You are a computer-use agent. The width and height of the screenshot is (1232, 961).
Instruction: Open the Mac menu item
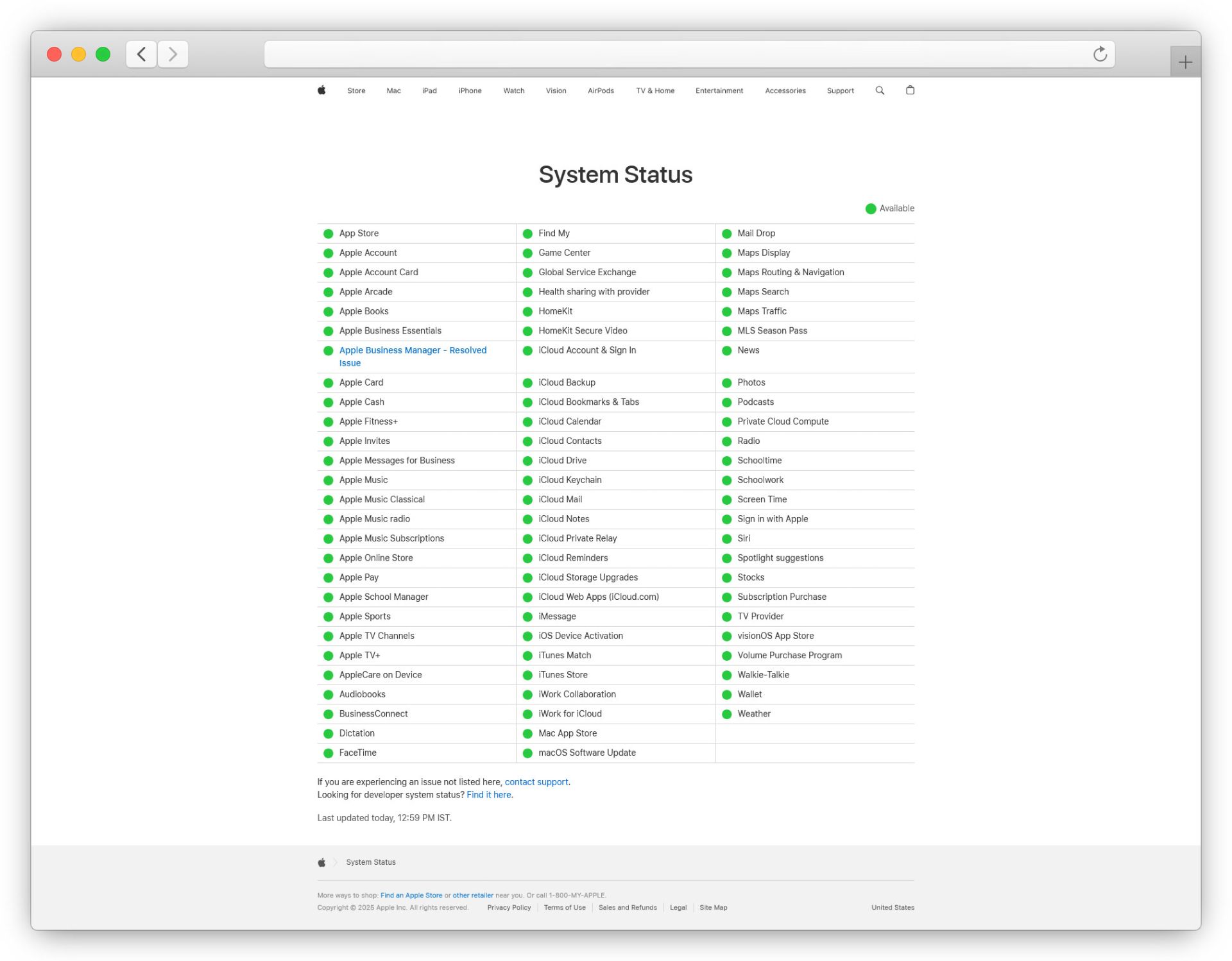393,90
